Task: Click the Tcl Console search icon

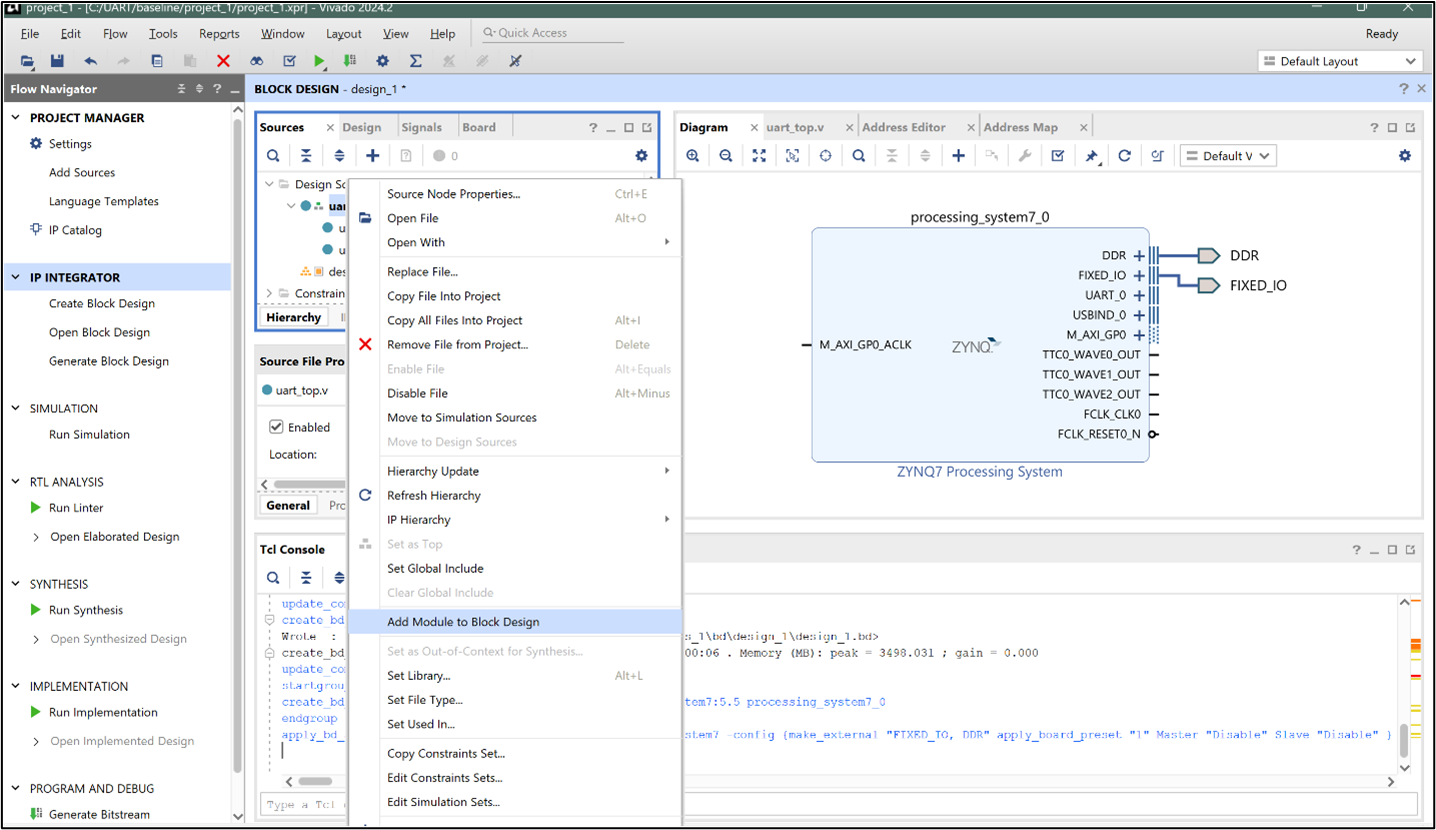Action: coord(273,578)
